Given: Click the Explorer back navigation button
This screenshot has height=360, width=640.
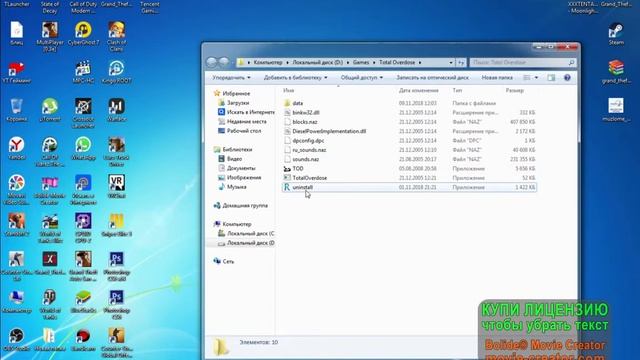Looking at the screenshot, I should [211, 62].
